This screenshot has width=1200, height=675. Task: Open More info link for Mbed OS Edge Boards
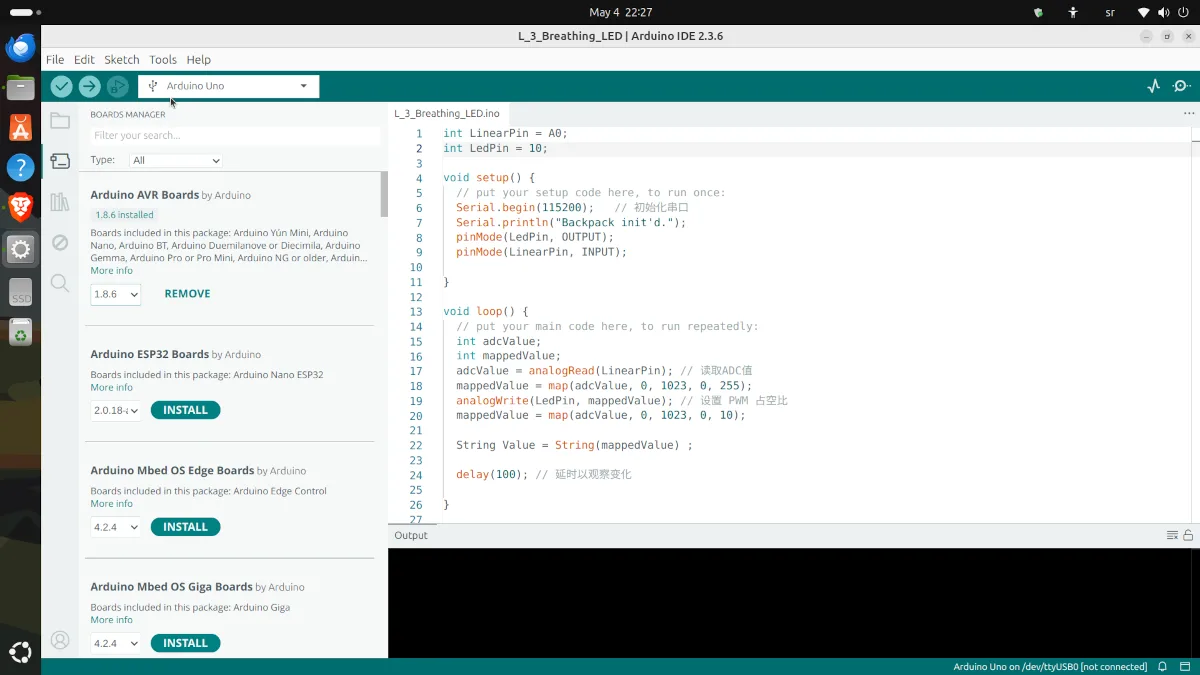point(111,503)
